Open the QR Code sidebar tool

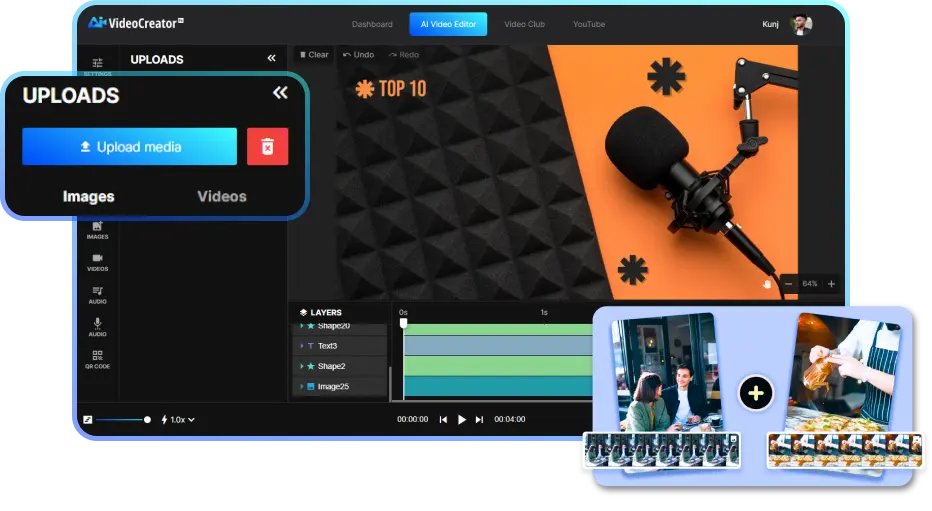[x=97, y=359]
